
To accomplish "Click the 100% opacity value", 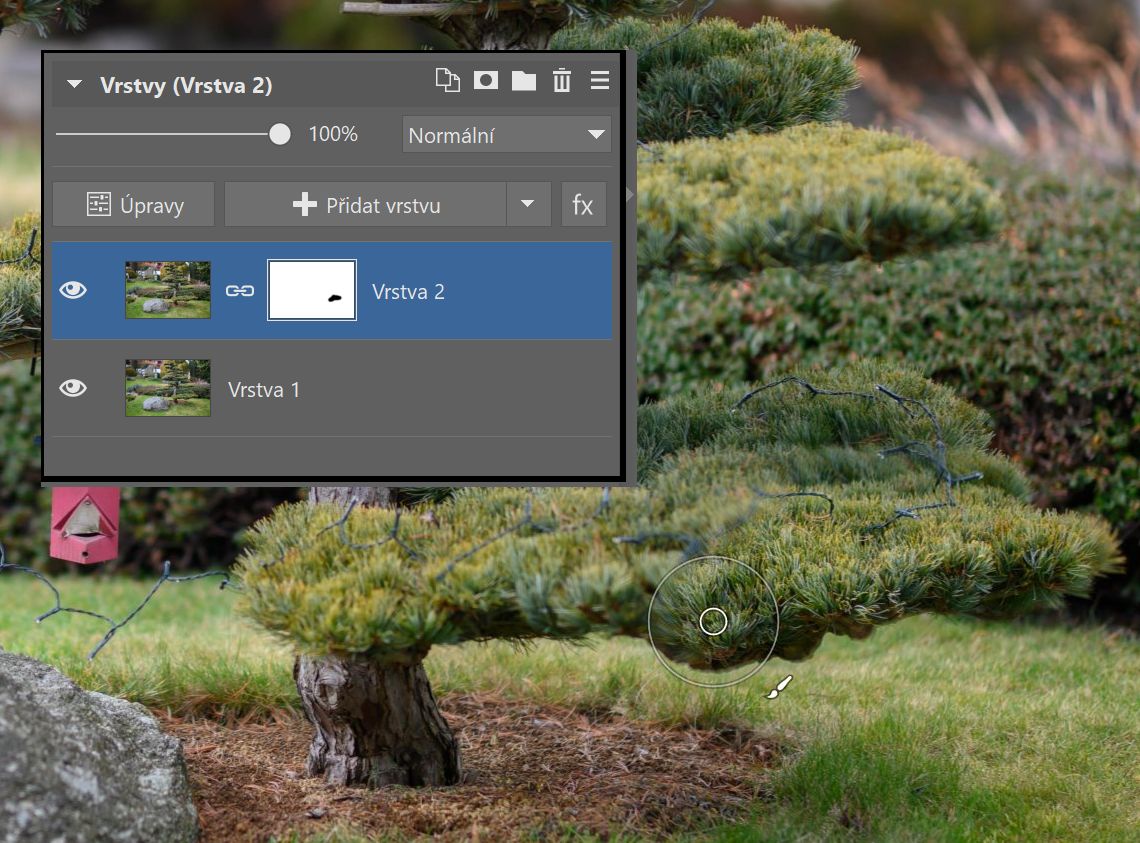I will point(333,134).
